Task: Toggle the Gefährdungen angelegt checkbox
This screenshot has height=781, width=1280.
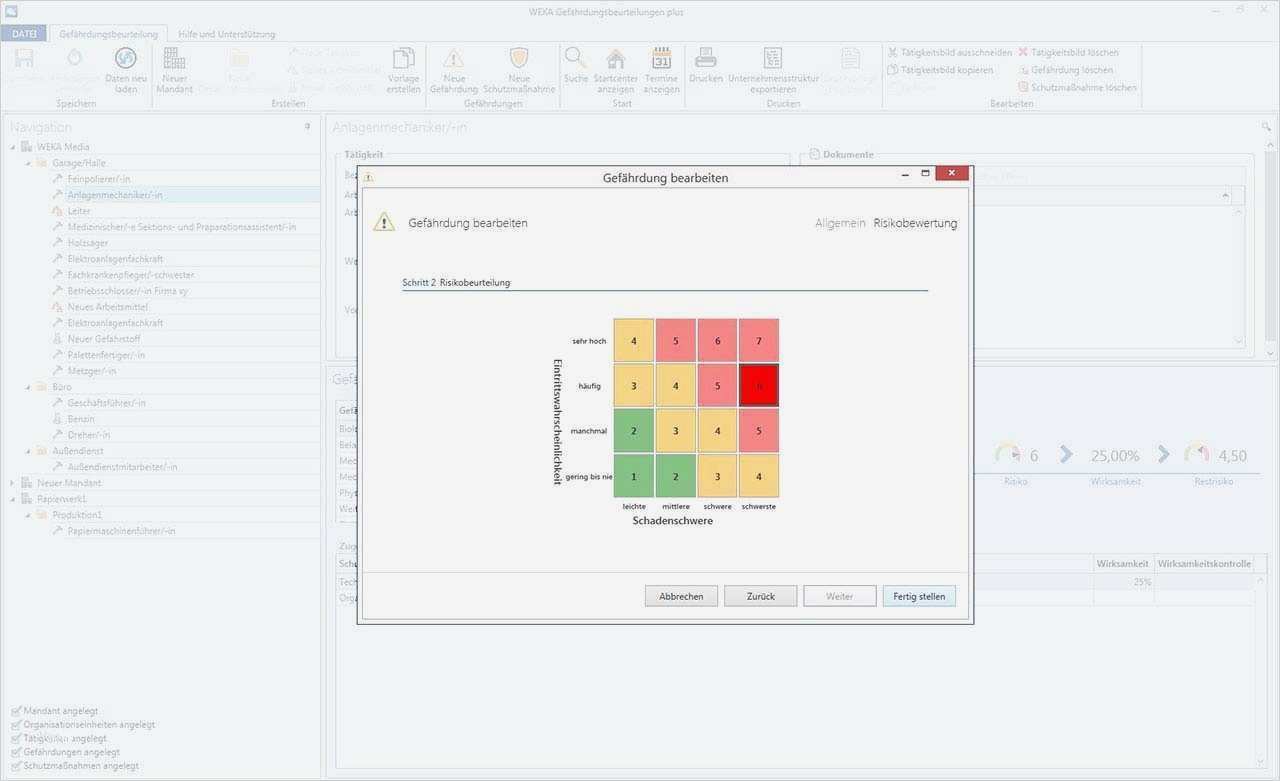Action: click(x=16, y=752)
